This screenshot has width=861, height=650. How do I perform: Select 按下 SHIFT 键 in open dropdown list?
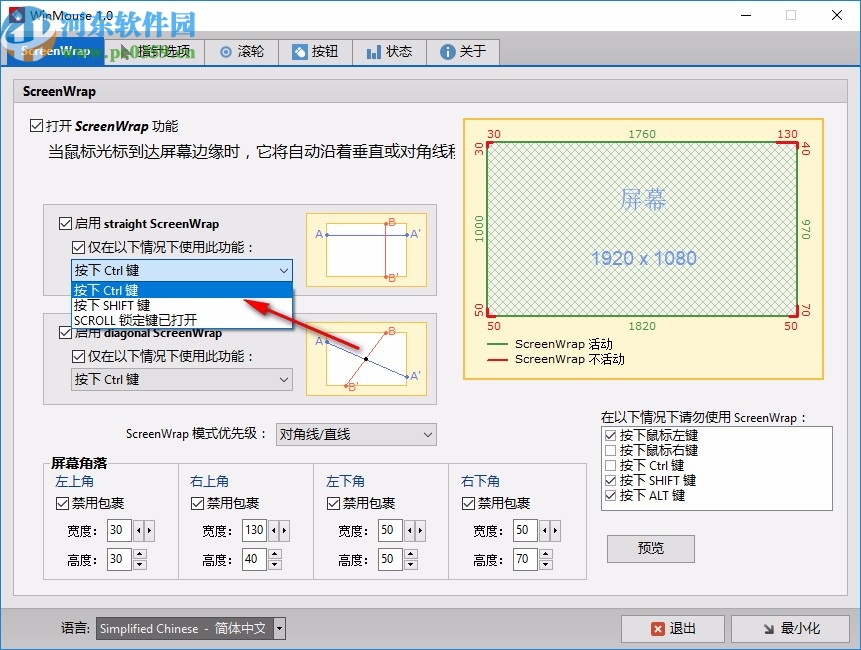182,305
